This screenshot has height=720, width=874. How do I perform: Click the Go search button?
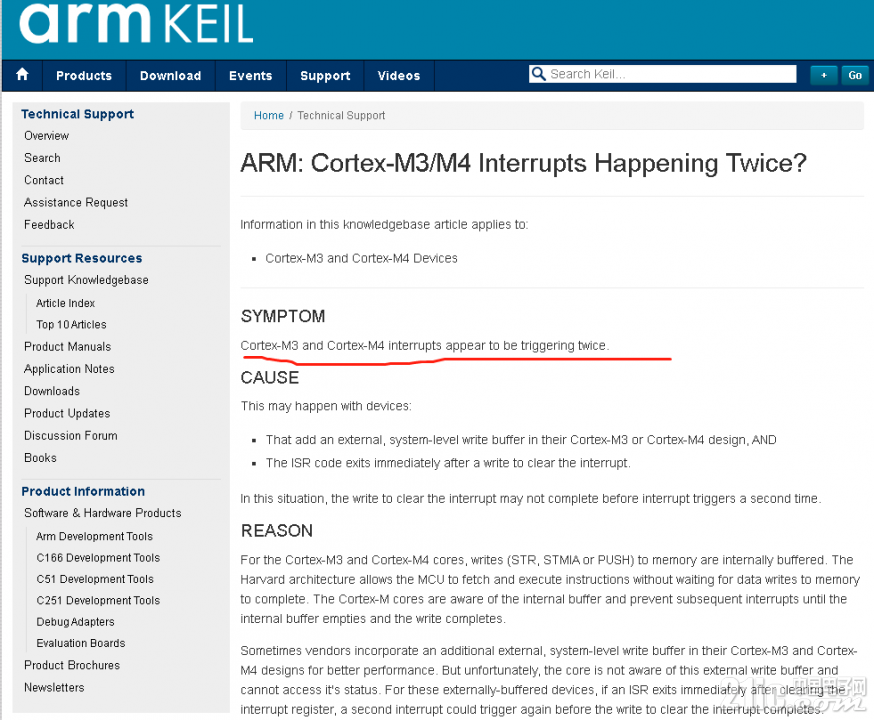pyautogui.click(x=855, y=75)
